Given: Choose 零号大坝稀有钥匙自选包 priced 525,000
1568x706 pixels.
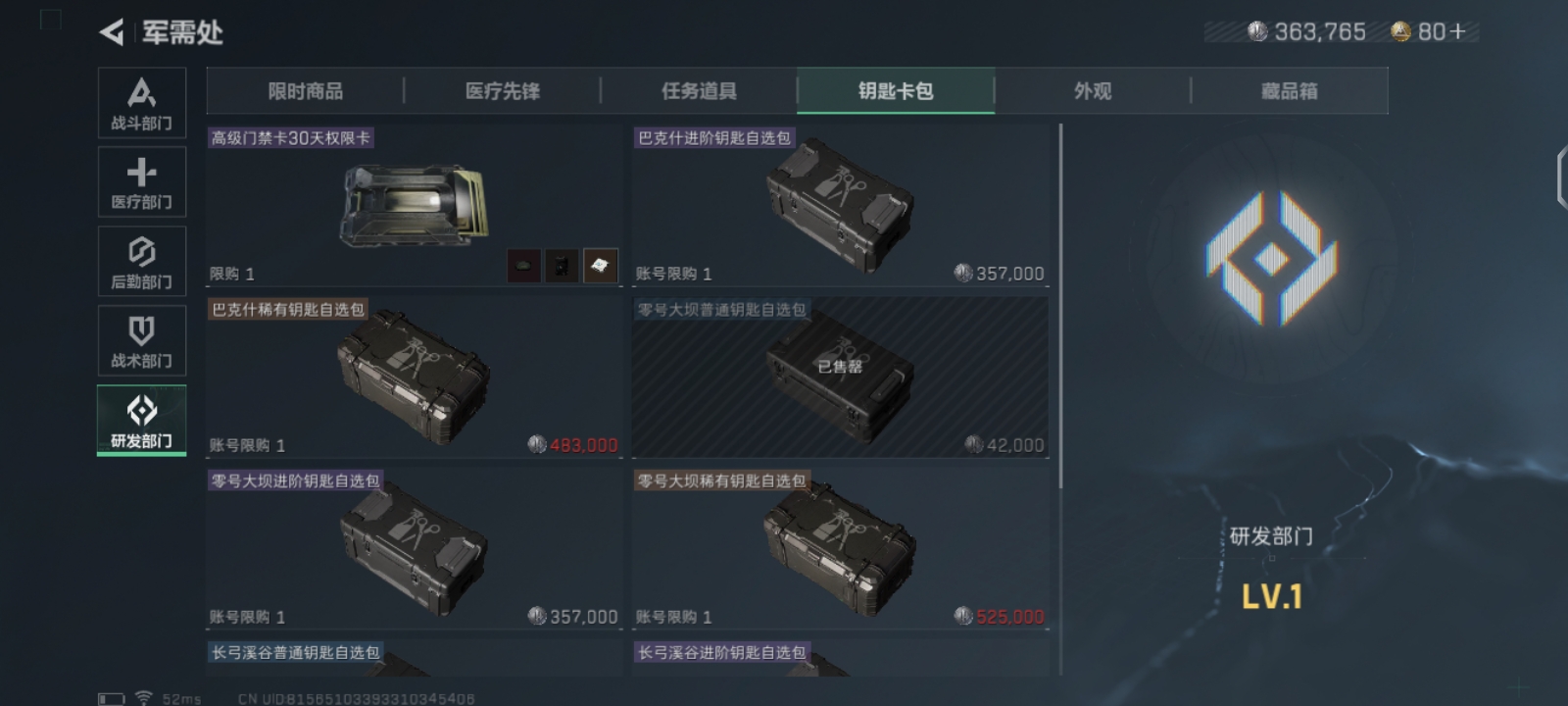Looking at the screenshot, I should point(841,549).
